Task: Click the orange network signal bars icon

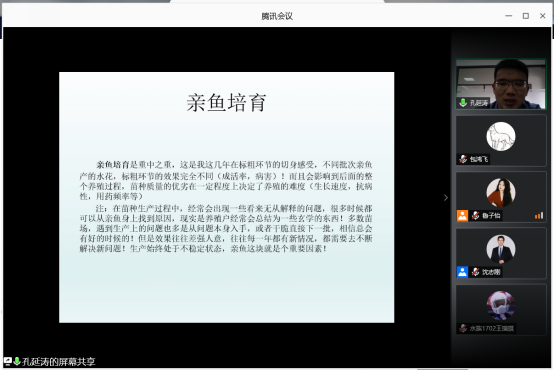Action: click(538, 216)
